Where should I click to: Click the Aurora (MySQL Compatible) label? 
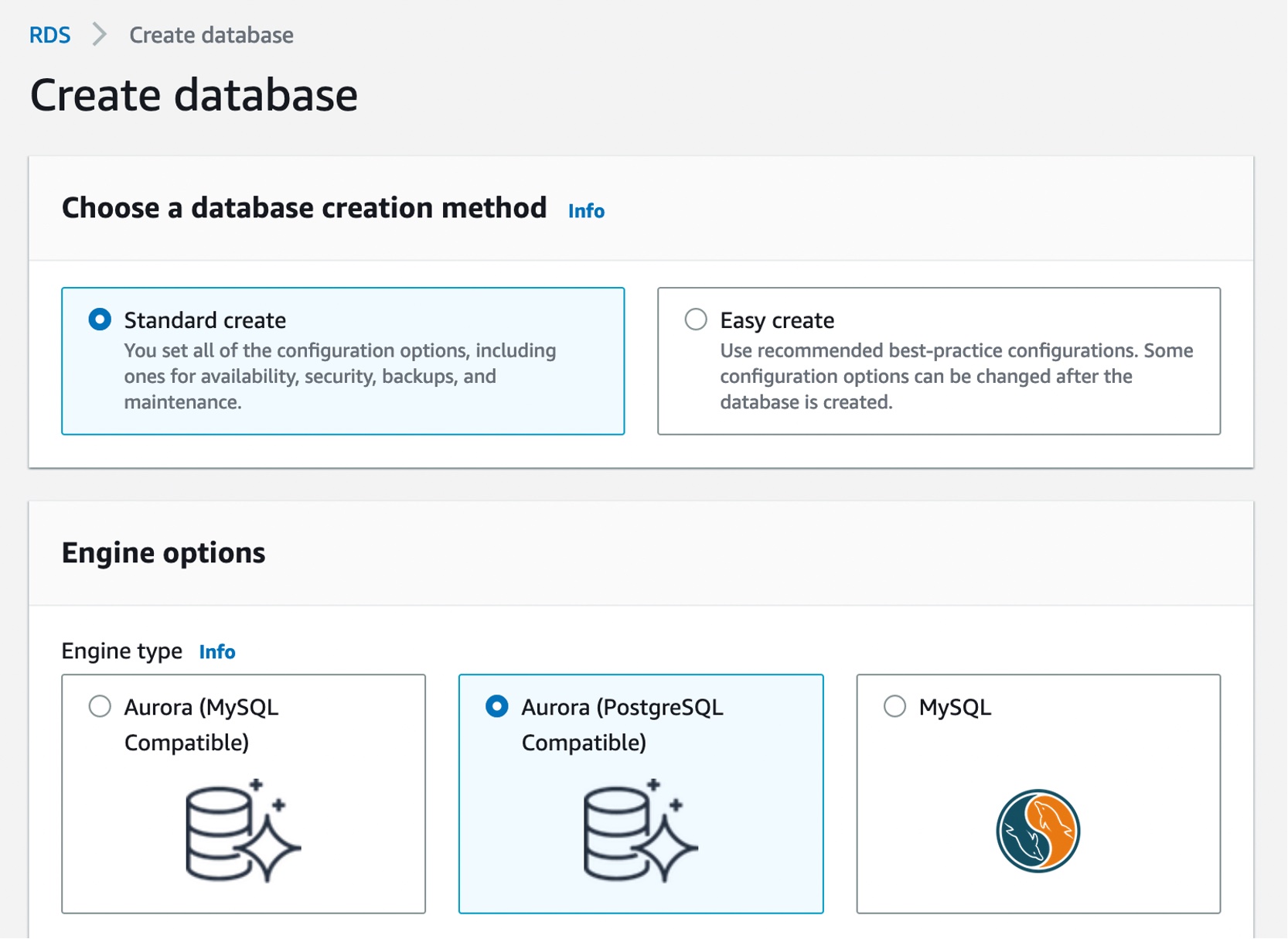click(201, 725)
